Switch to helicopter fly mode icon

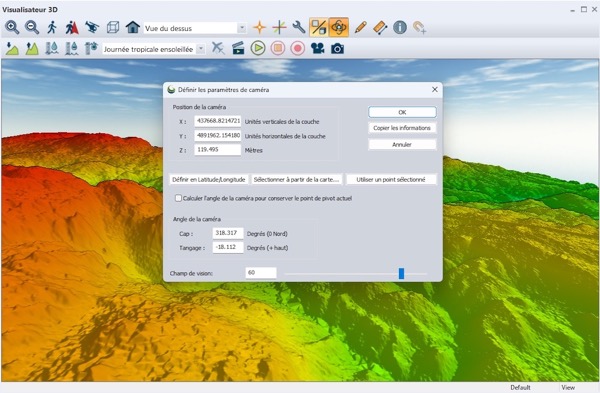tap(92, 28)
